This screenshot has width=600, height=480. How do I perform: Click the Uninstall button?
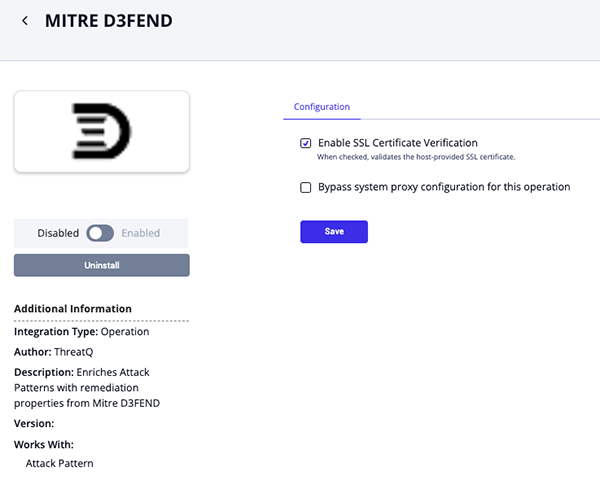(x=102, y=265)
